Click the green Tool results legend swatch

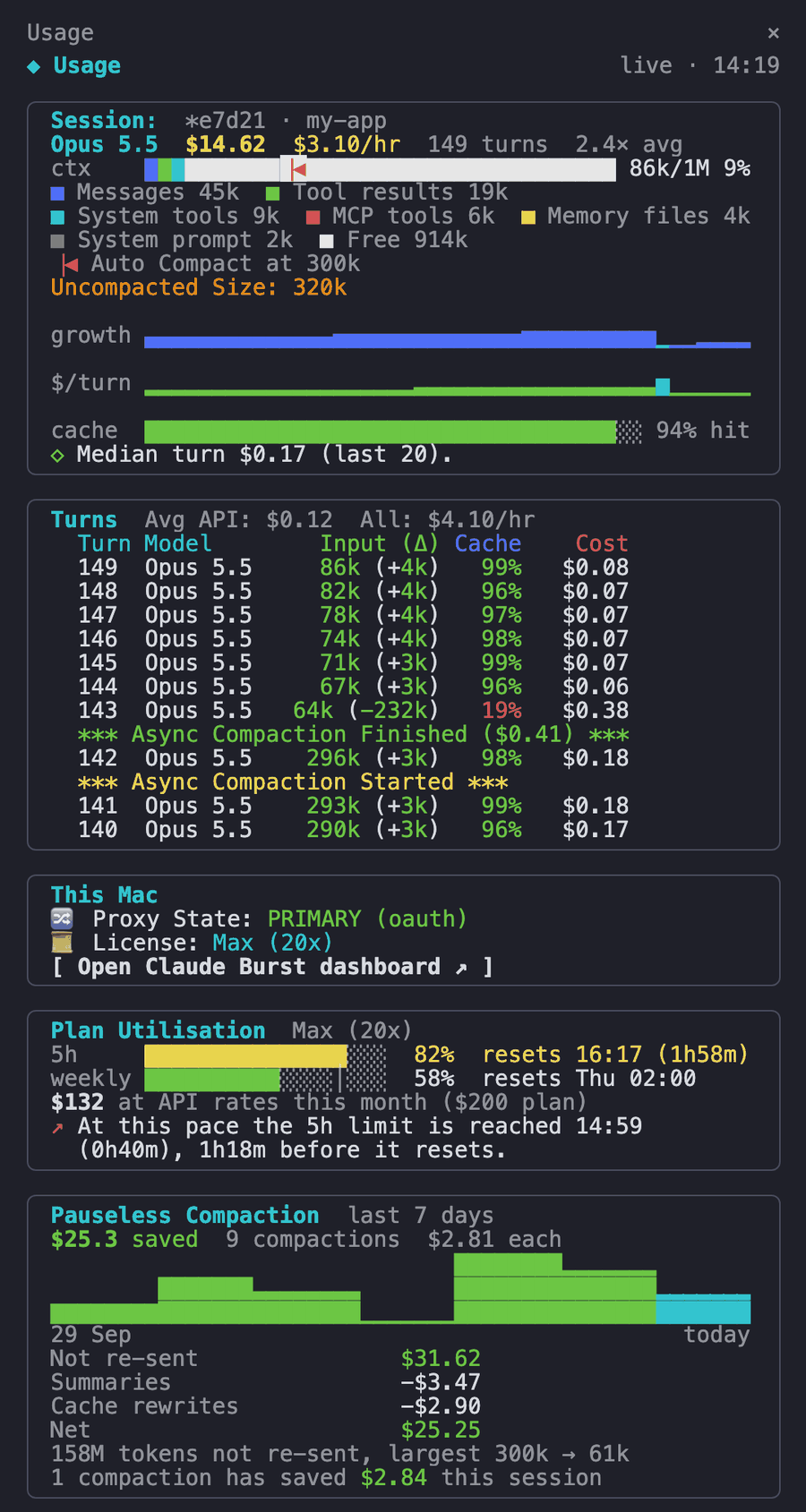(x=273, y=193)
